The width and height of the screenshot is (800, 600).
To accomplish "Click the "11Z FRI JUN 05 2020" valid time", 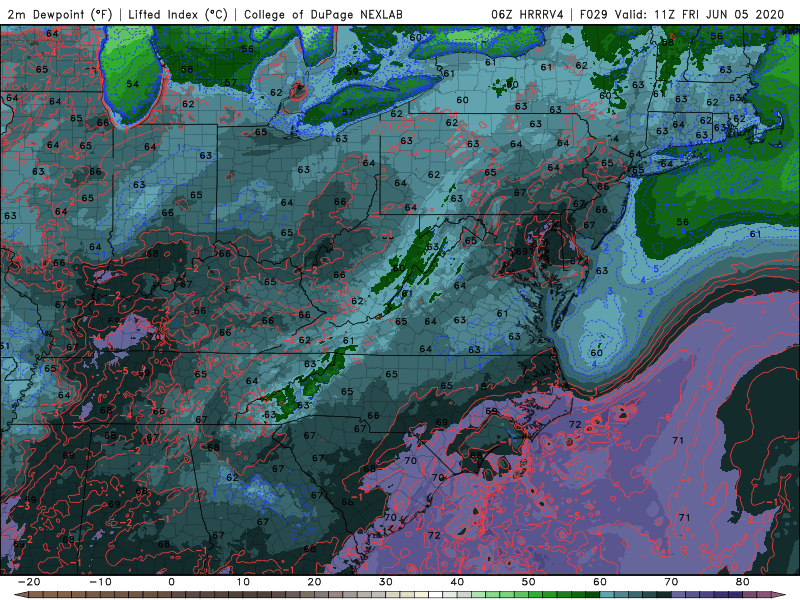I will (718, 14).
